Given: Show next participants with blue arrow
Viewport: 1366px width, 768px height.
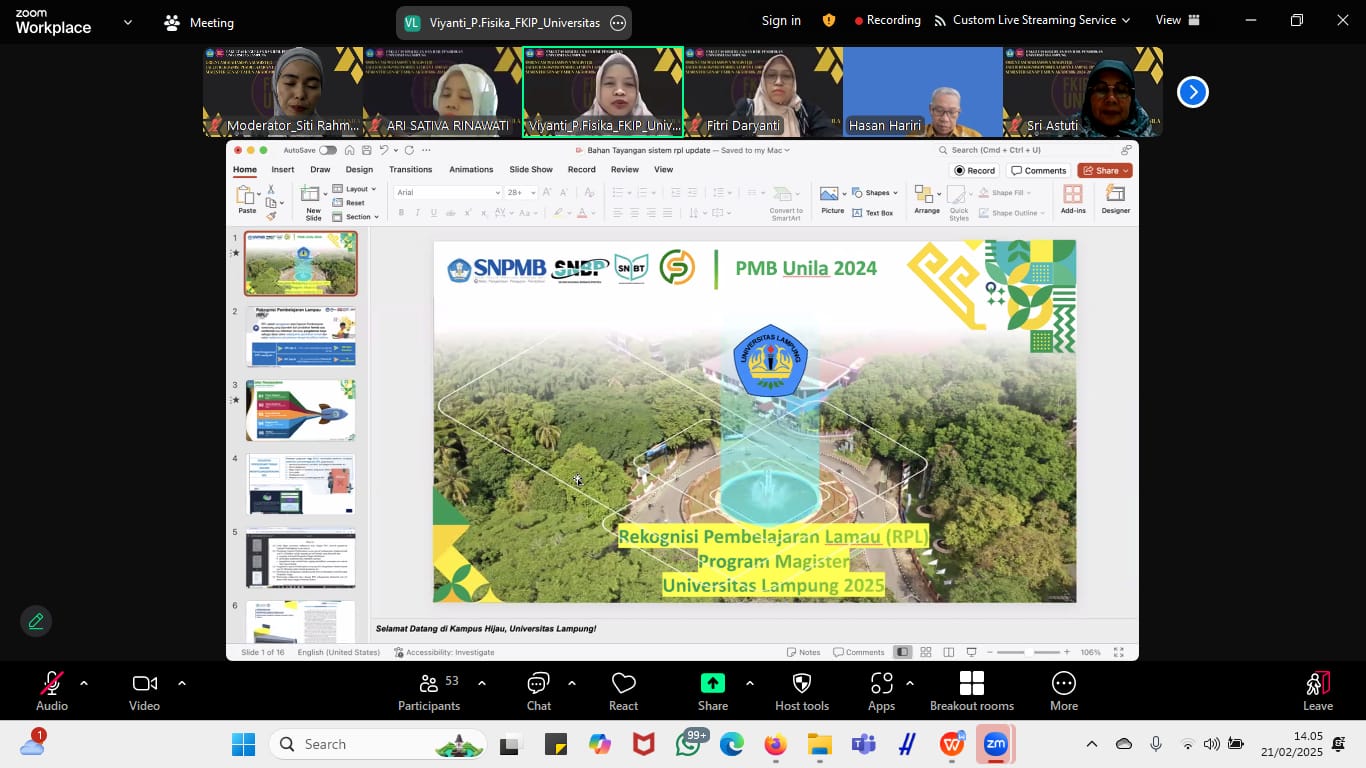Looking at the screenshot, I should (x=1192, y=92).
